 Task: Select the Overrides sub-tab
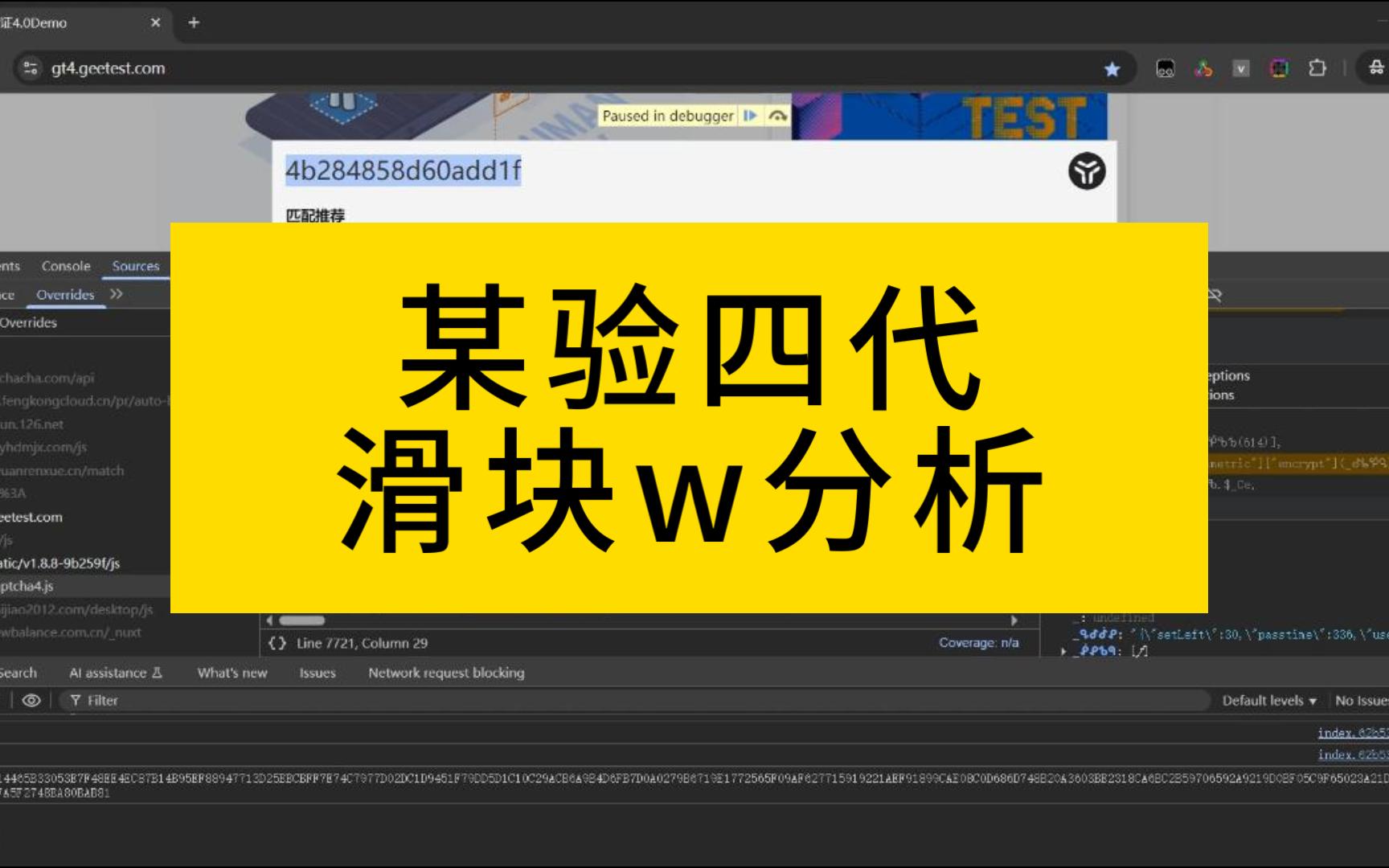(65, 295)
